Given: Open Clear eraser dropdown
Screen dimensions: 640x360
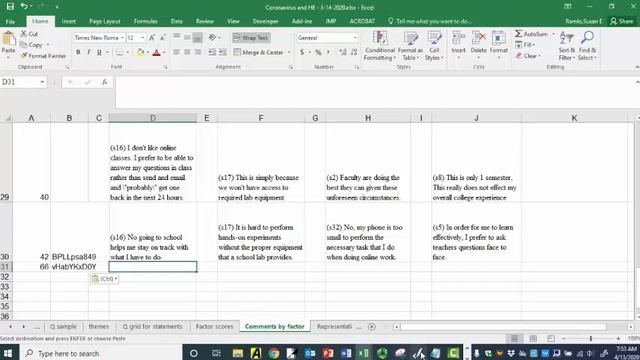Looking at the screenshot, I should pos(528,56).
